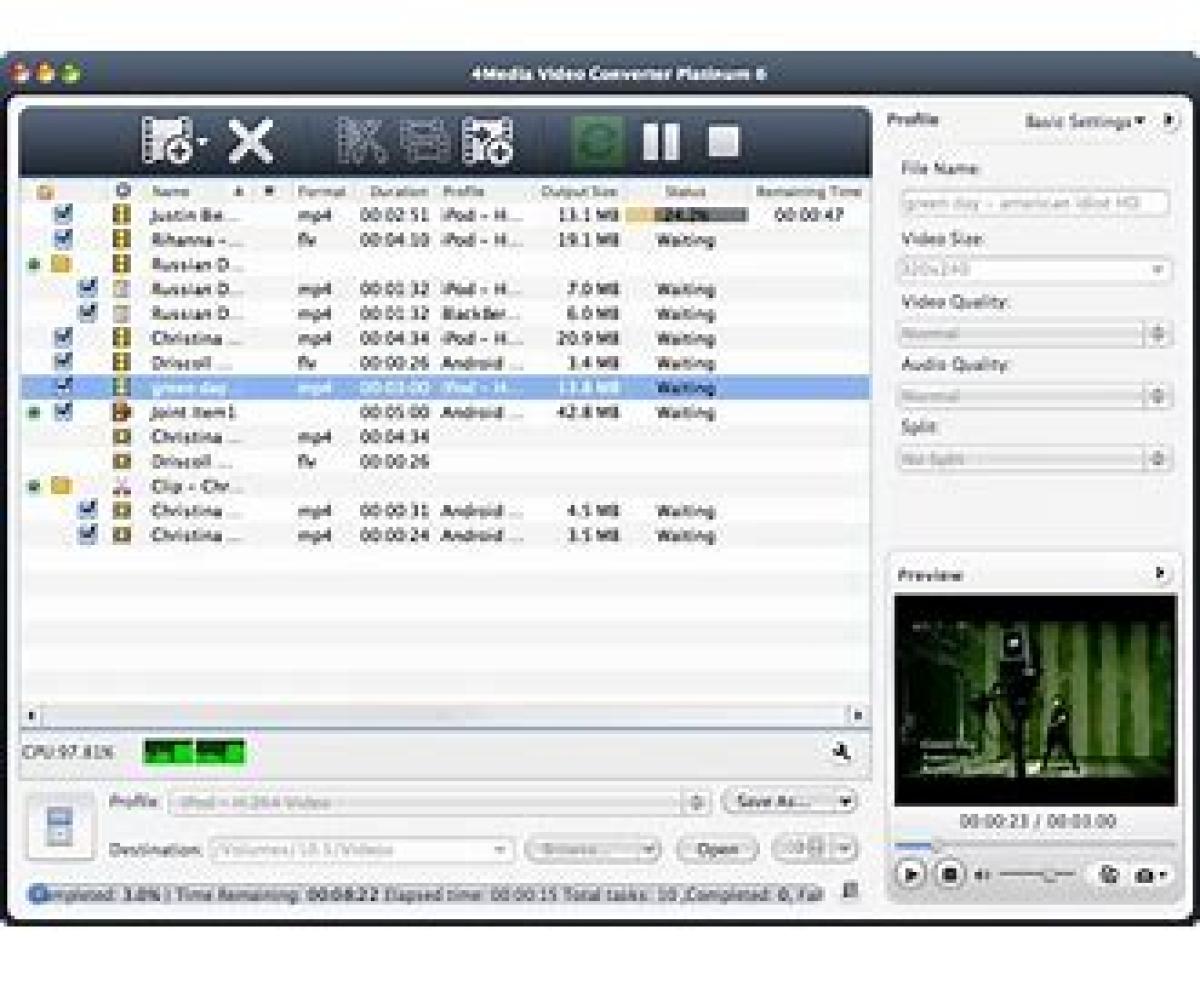Pause the current conversion
Screen dimensions: 1200x981
[x=660, y=141]
